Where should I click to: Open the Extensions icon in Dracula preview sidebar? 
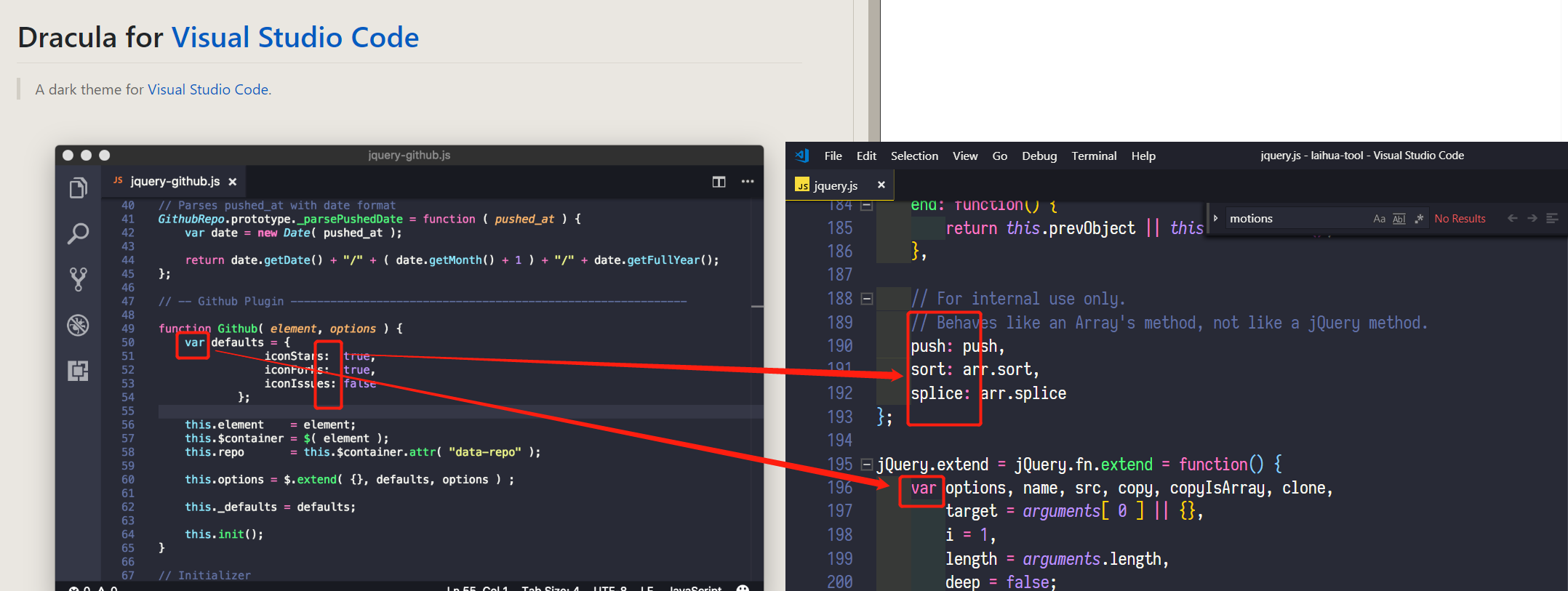pos(79,371)
